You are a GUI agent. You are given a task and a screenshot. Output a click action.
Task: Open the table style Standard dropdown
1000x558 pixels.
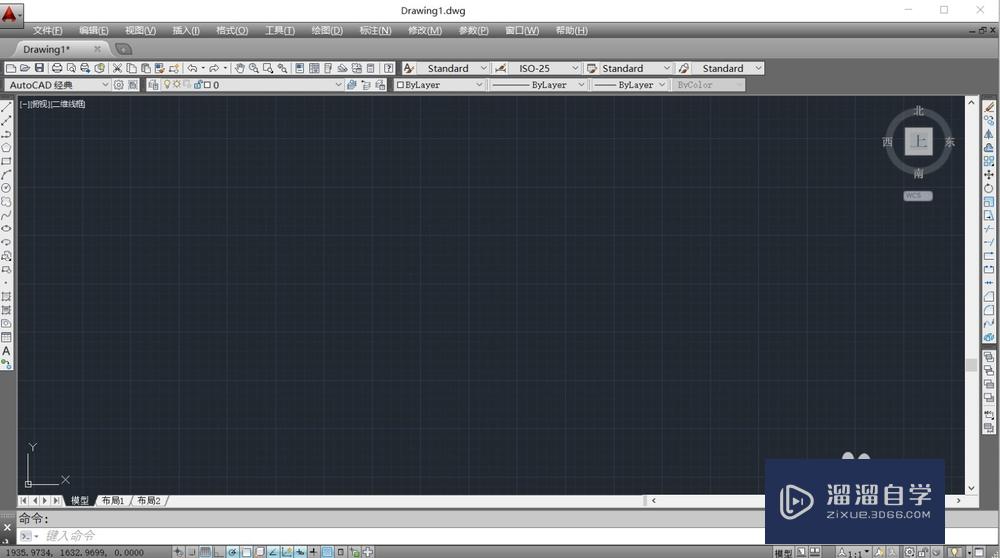pyautogui.click(x=666, y=68)
